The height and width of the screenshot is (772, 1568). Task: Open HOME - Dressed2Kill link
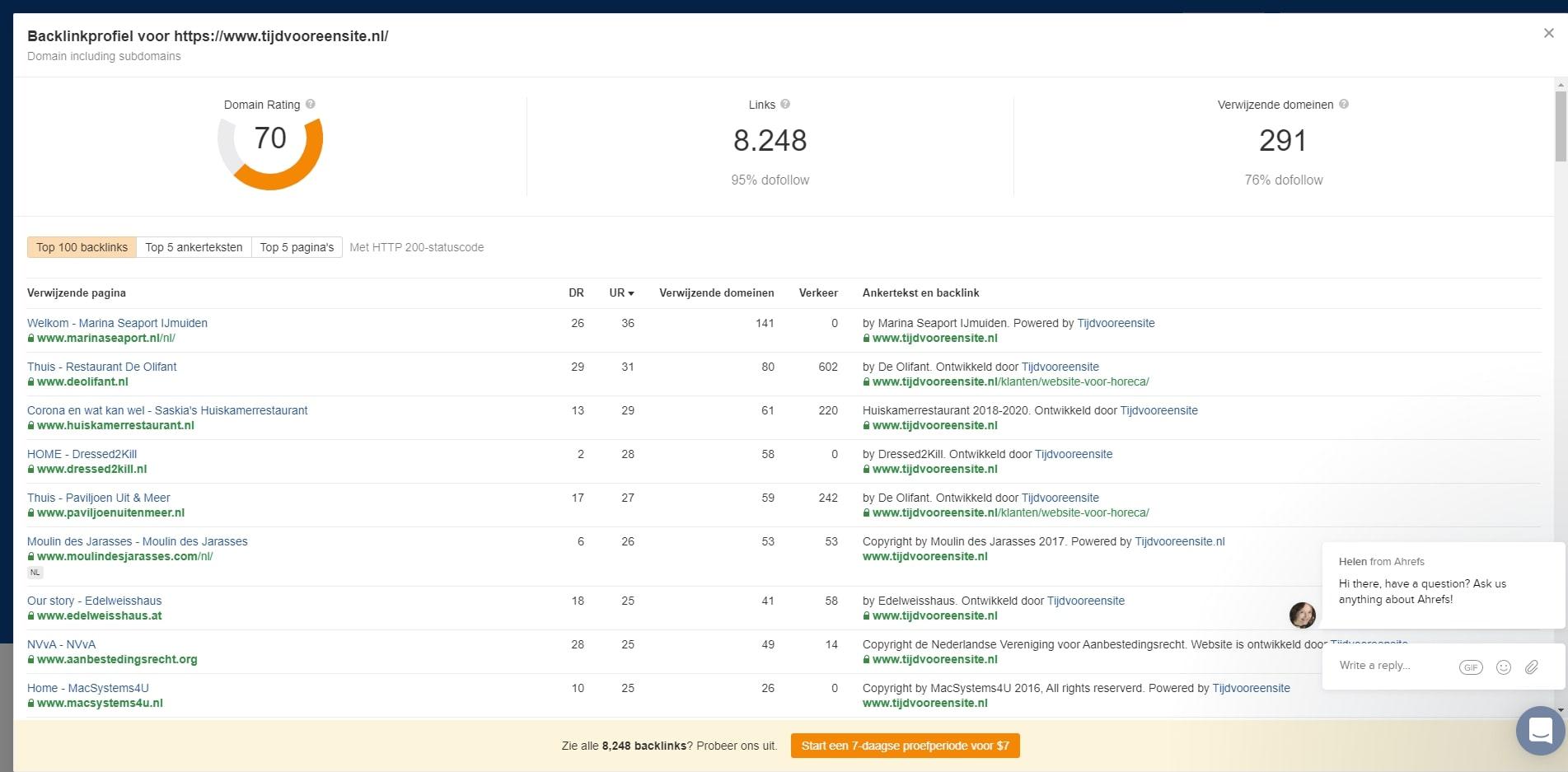coord(82,454)
